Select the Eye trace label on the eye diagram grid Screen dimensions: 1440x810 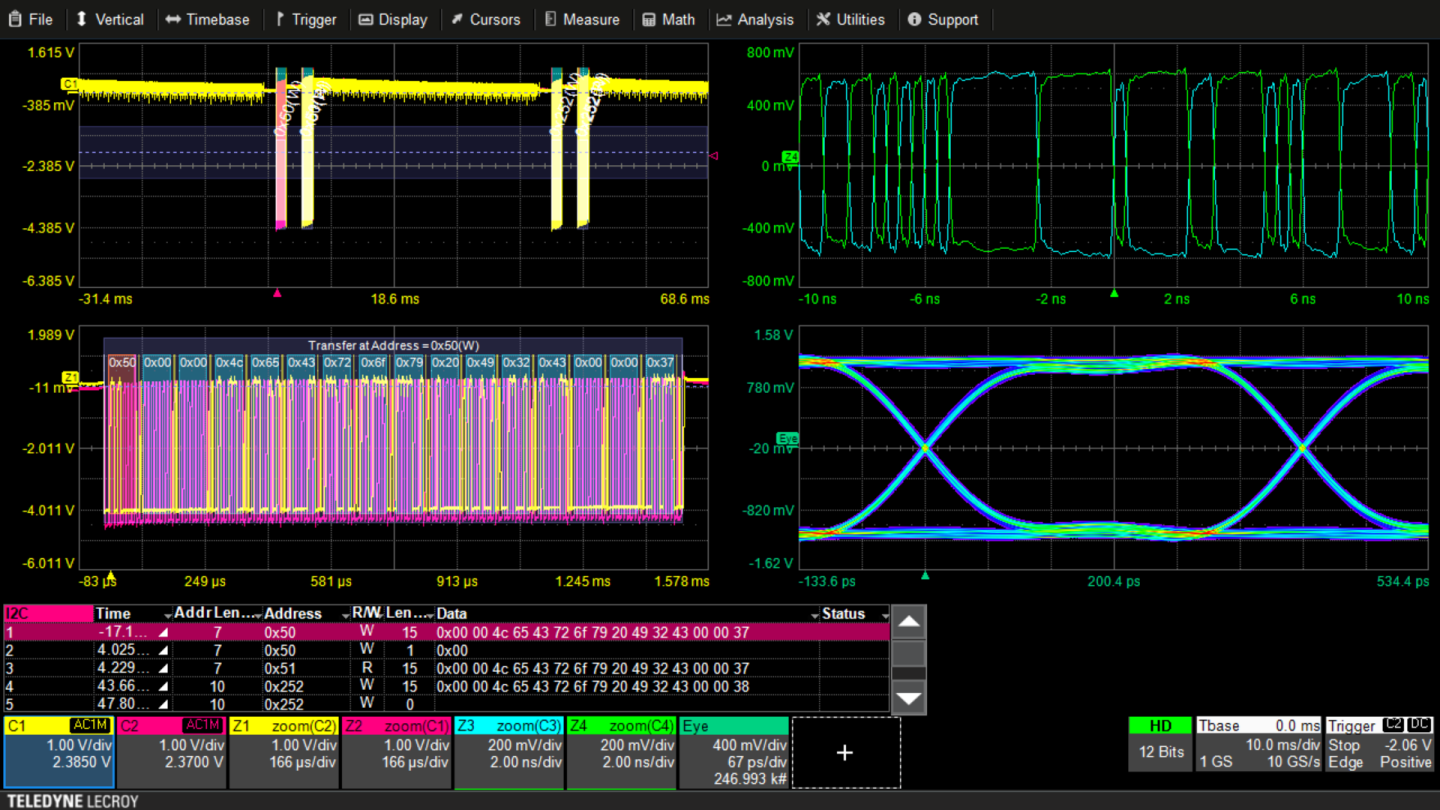click(788, 439)
